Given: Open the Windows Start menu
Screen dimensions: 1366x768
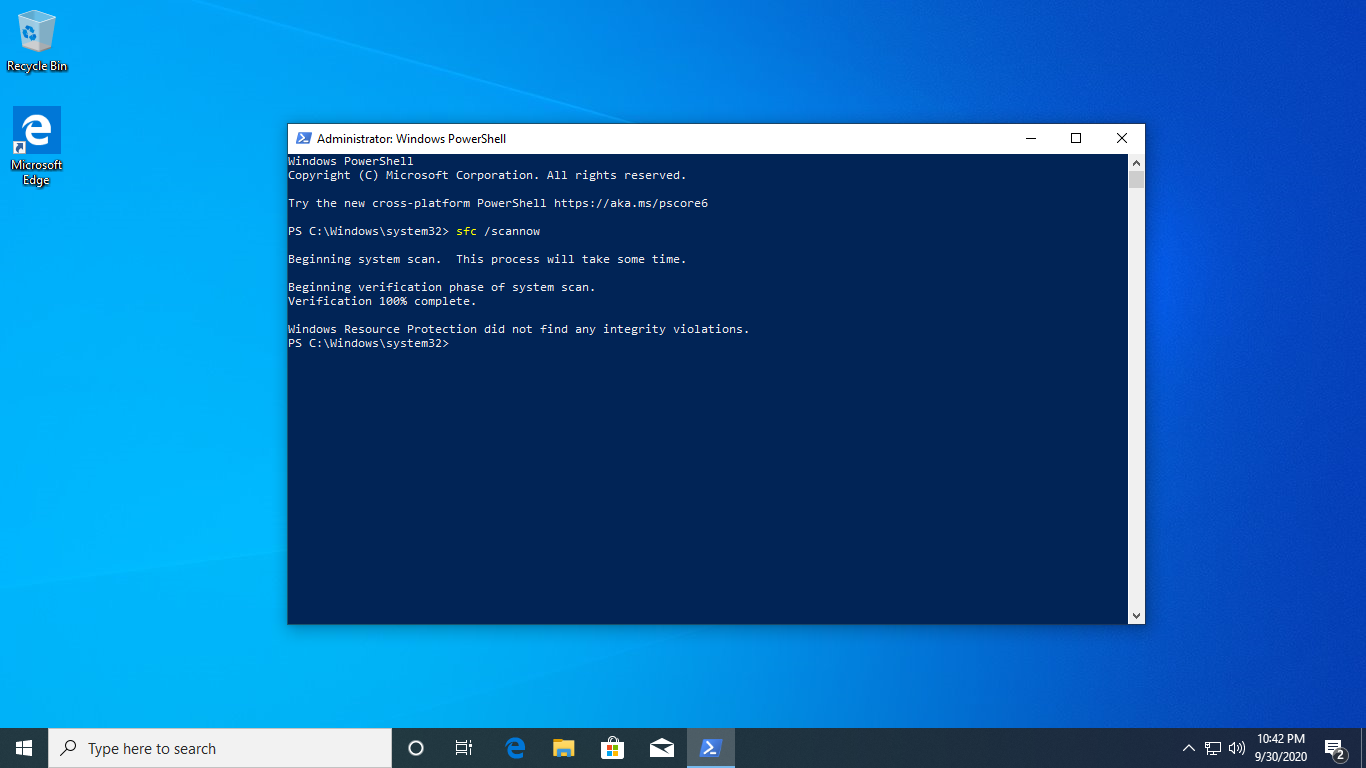Looking at the screenshot, I should [x=24, y=748].
